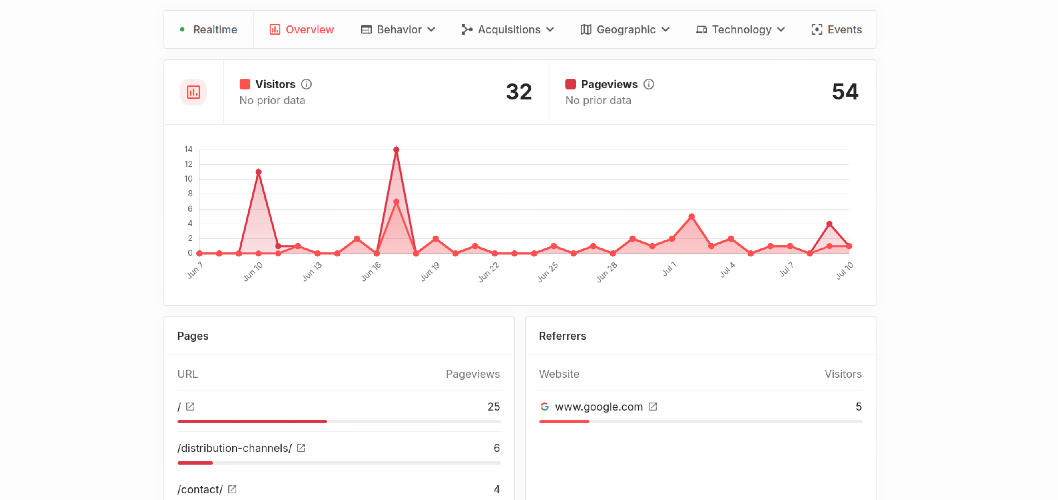
Task: Open external link icon for / page
Action: pyautogui.click(x=190, y=407)
